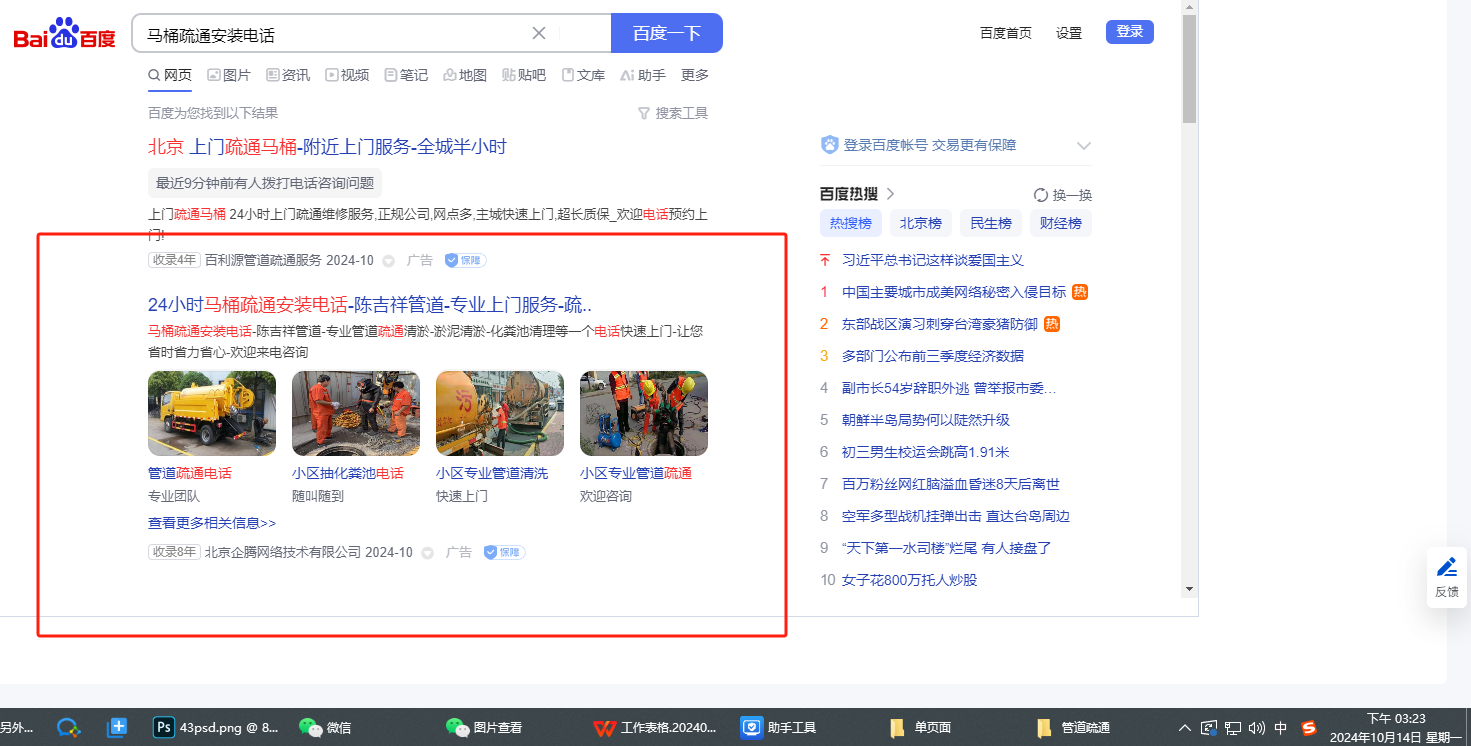Open the 百度首页 link
The image size is (1471, 746).
coord(1006,33)
